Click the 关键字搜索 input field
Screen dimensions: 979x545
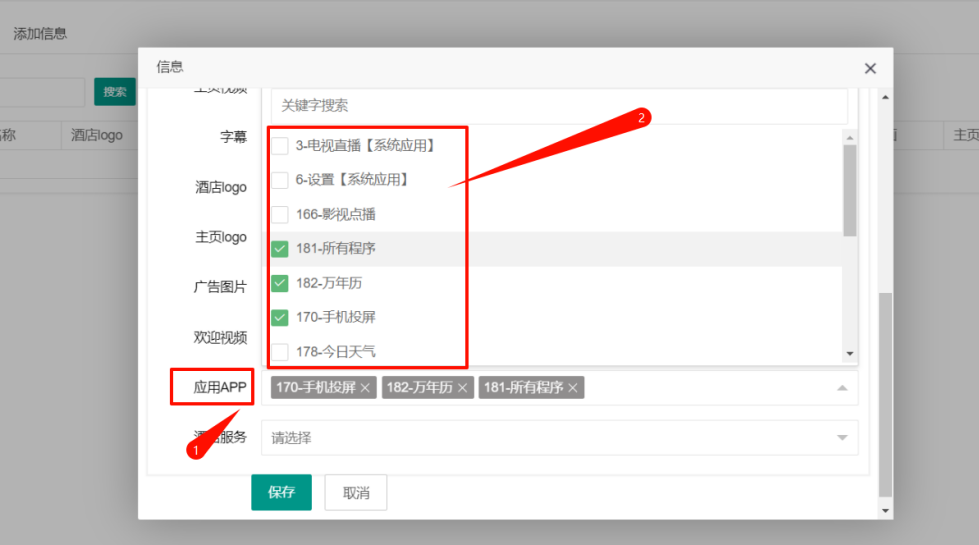(559, 106)
